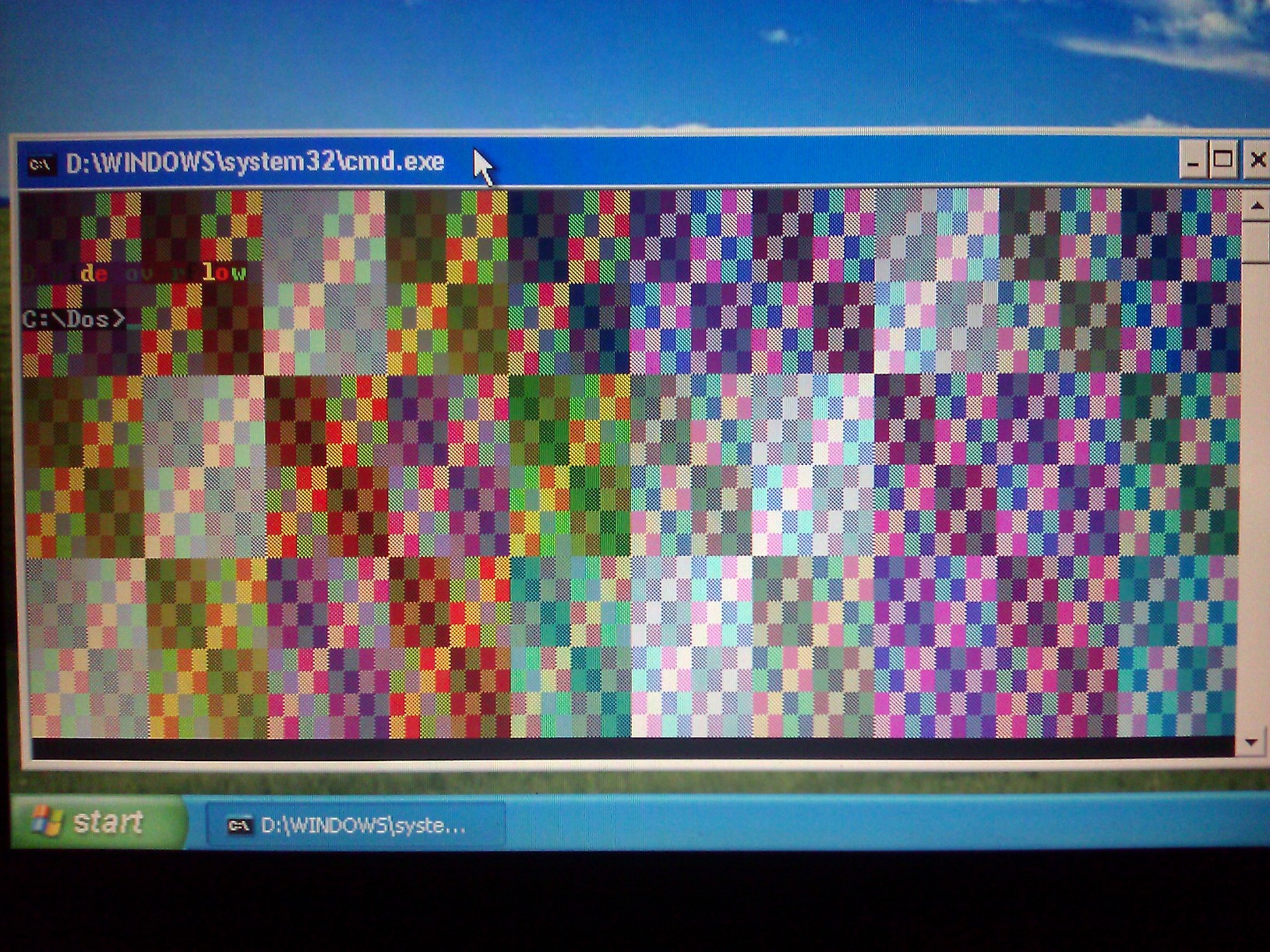Open the cmd.exe system menu icon

[x=40, y=164]
